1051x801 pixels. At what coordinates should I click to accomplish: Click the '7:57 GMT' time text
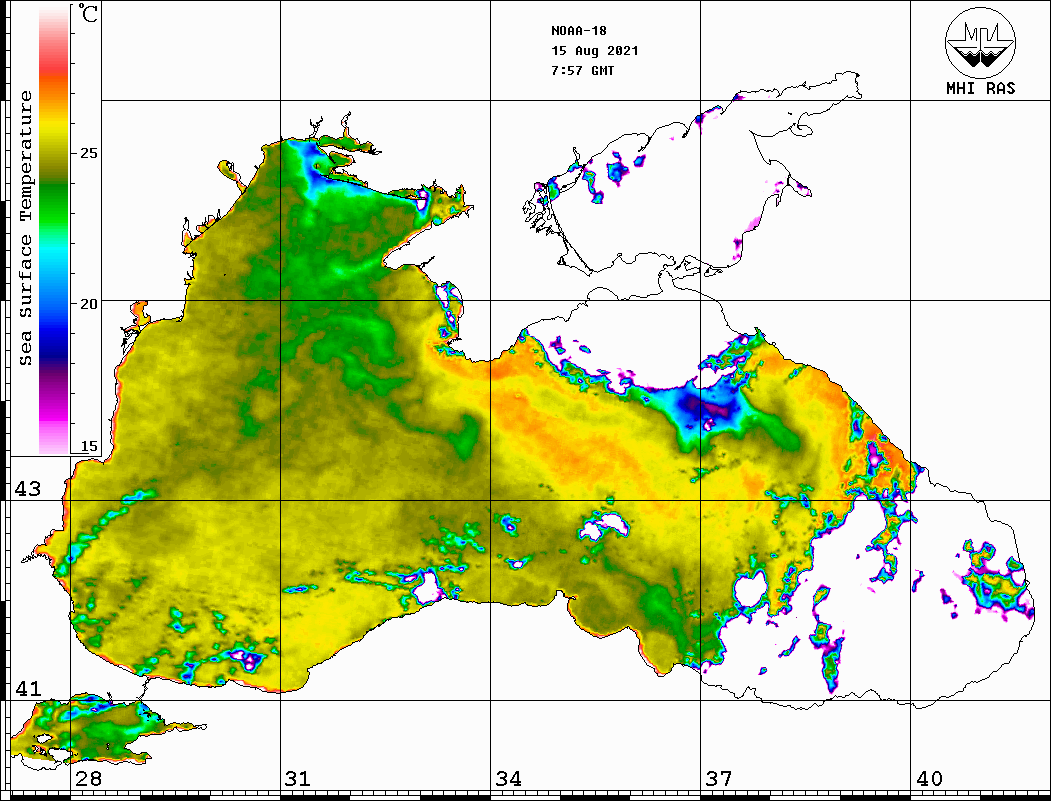[582, 70]
